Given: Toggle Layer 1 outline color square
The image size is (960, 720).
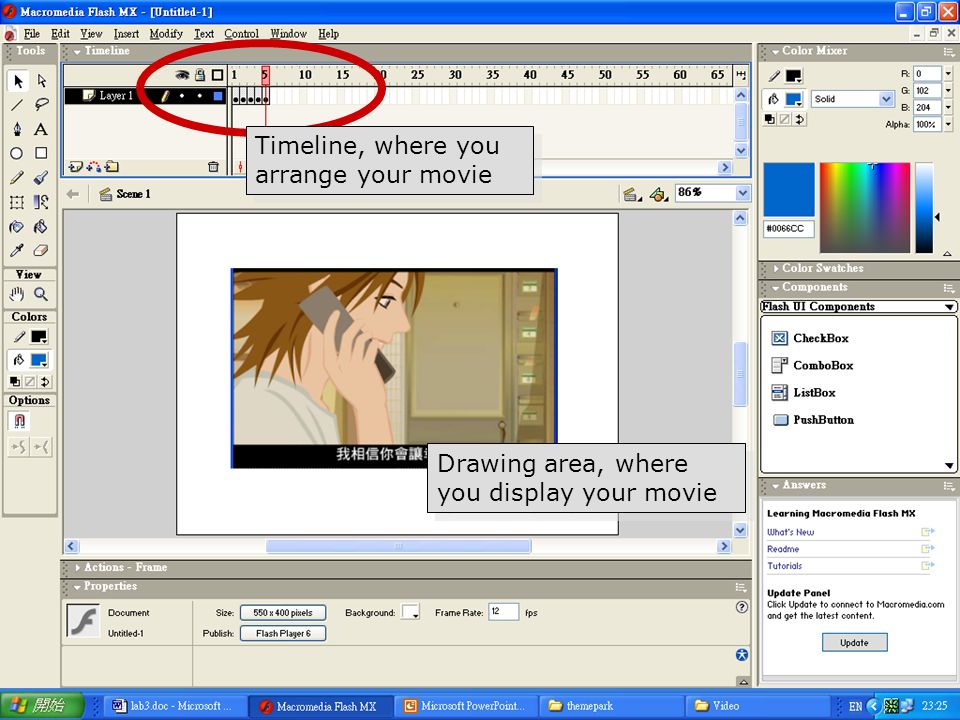Looking at the screenshot, I should pos(218,96).
